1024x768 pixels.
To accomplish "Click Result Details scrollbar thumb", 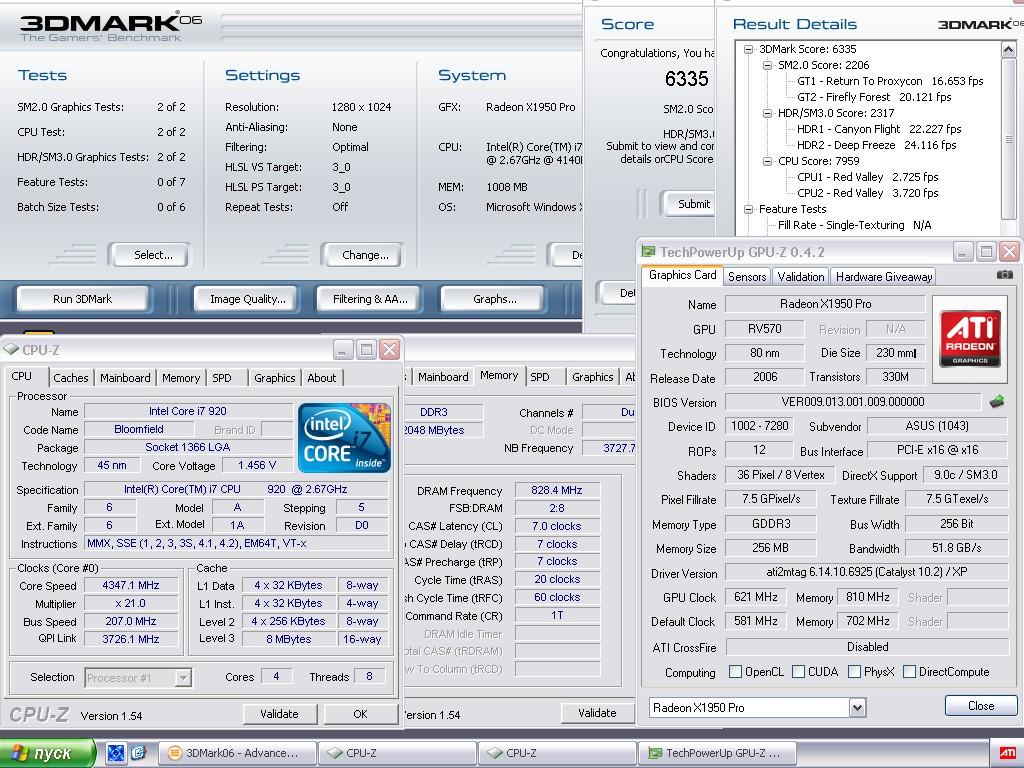I will pyautogui.click(x=1008, y=139).
